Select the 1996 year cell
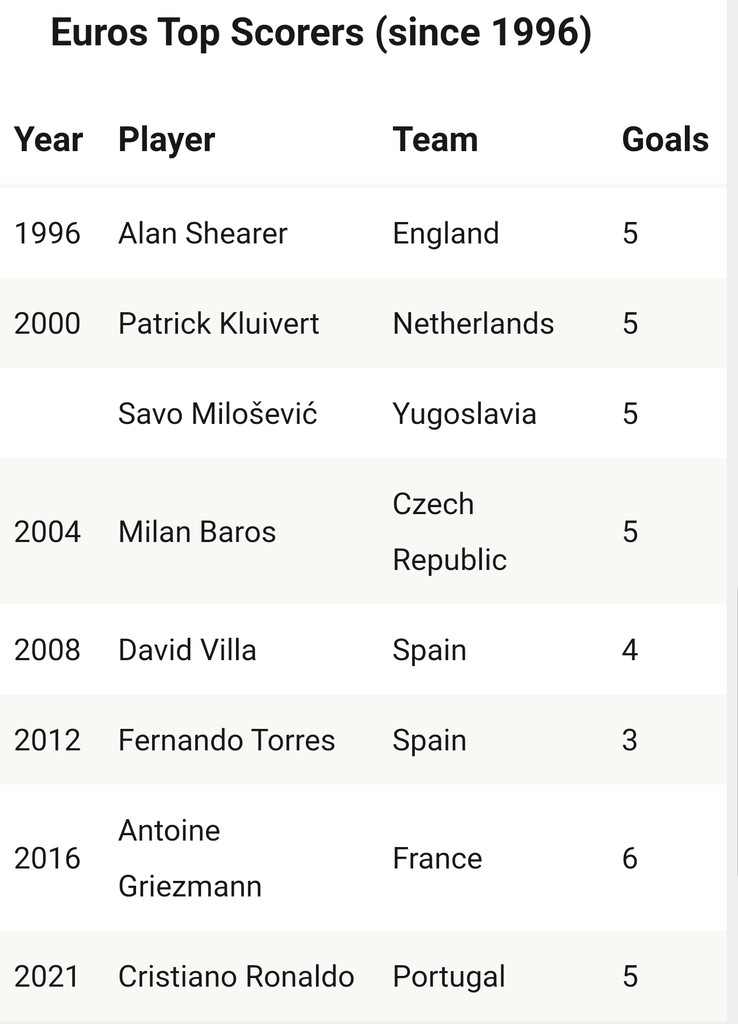This screenshot has width=738, height=1024. pos(47,233)
